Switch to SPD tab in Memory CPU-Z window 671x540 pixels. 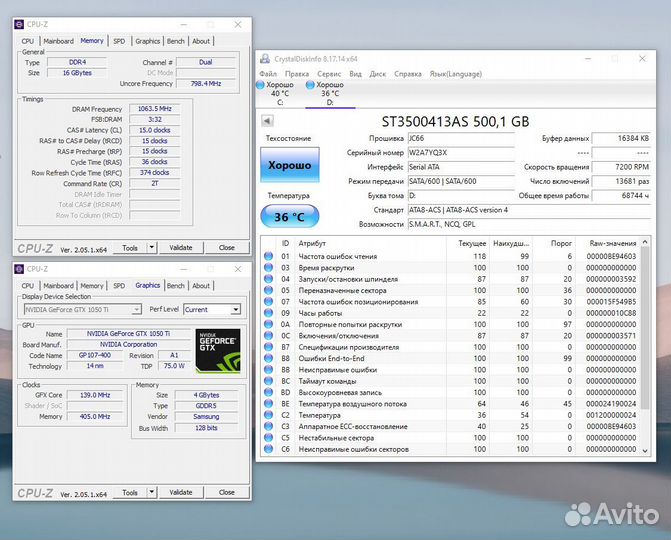click(x=119, y=41)
